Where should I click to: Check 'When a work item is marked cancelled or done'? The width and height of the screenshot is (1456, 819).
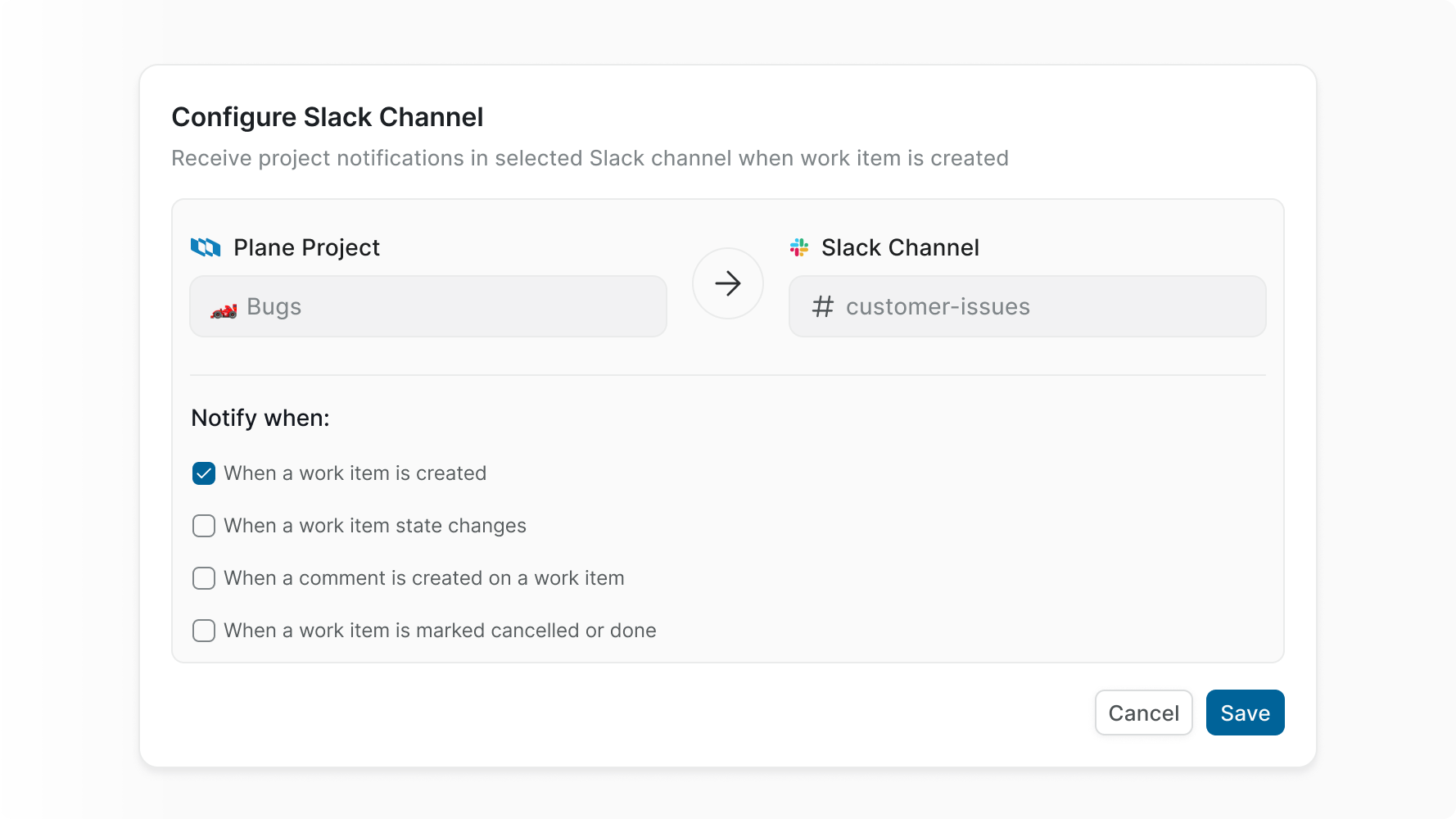[x=203, y=631]
